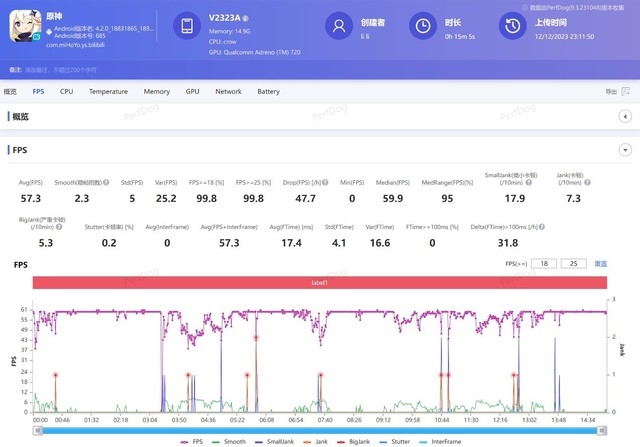Click the FPS threshold field showing 18

pos(545,264)
